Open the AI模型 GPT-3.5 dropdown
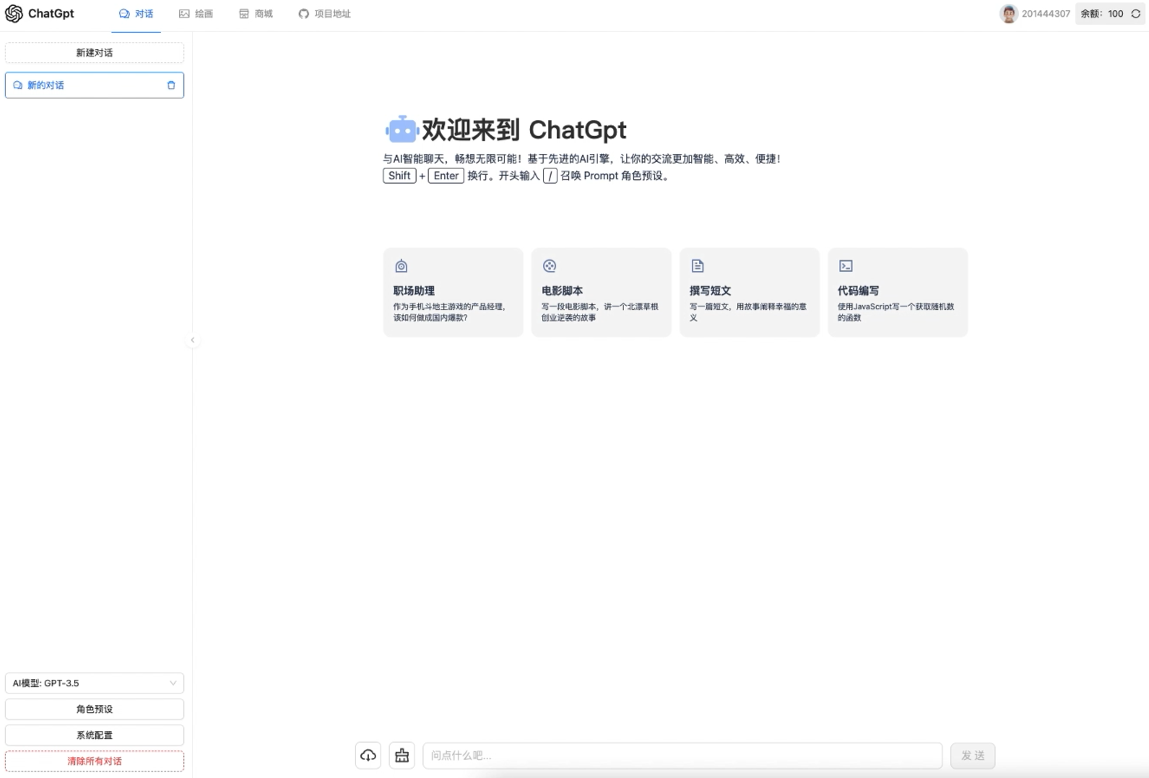 coord(94,682)
